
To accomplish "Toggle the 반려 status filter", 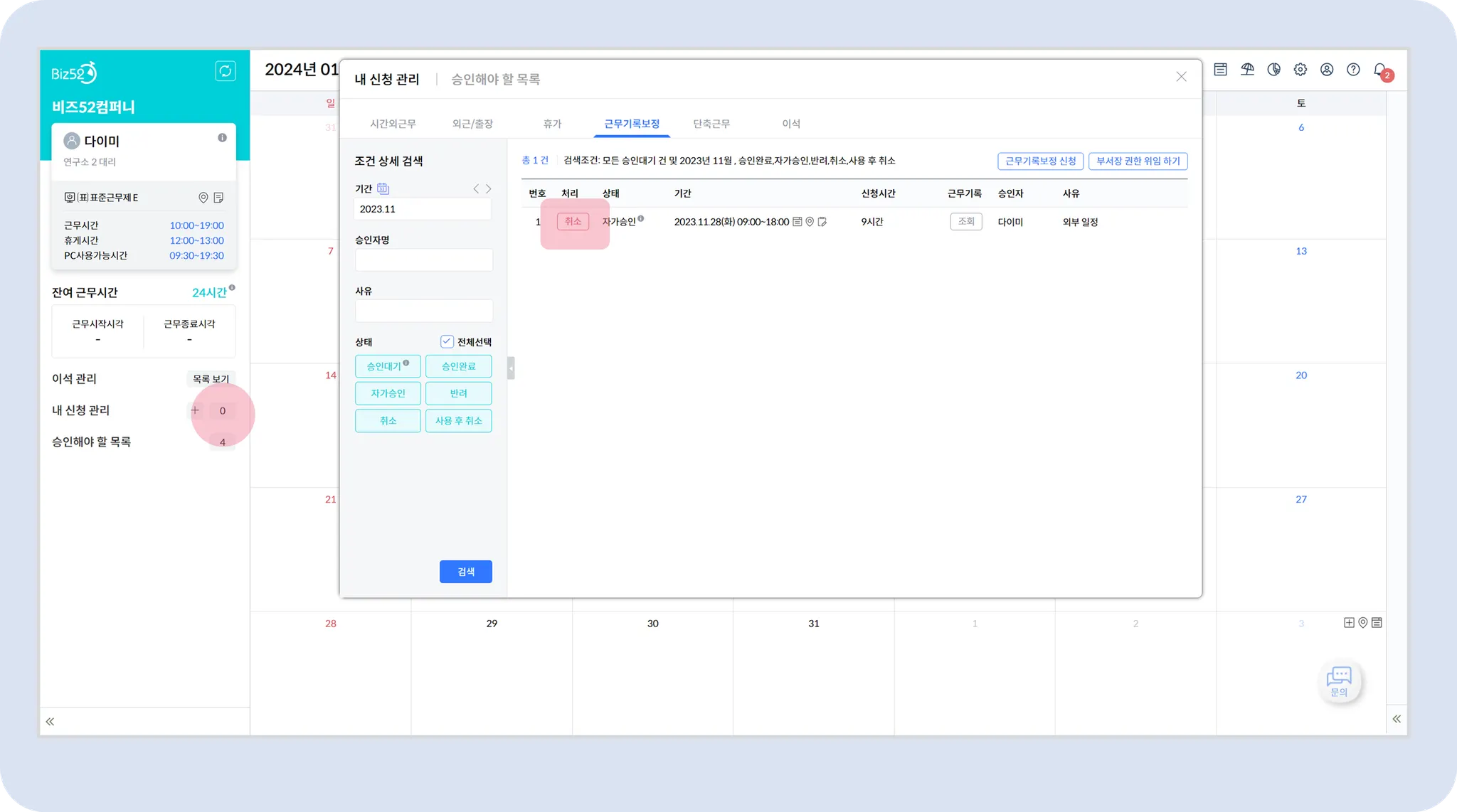I will pos(458,393).
